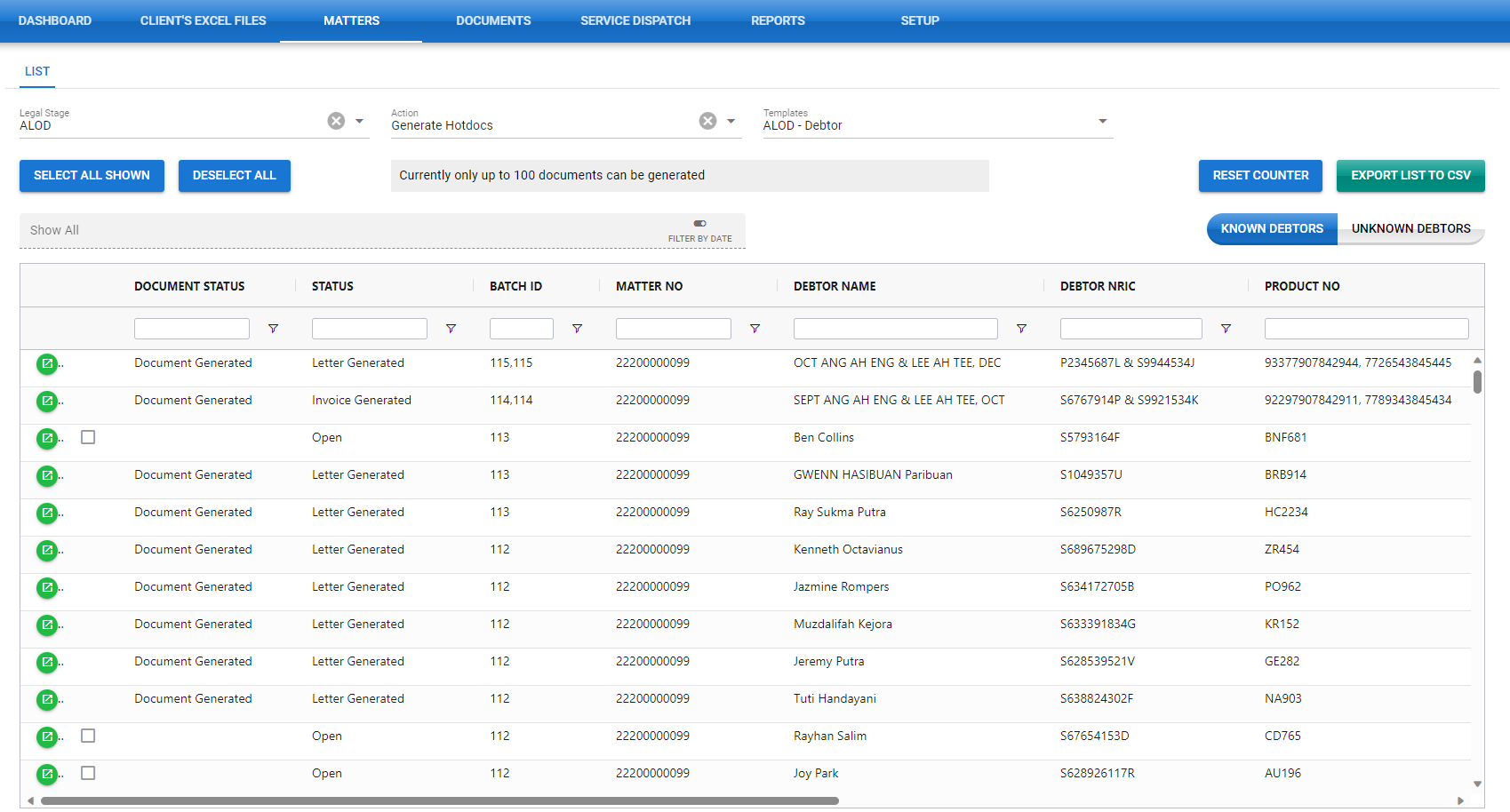
Task: Expand the Action dropdown arrow
Action: [731, 121]
